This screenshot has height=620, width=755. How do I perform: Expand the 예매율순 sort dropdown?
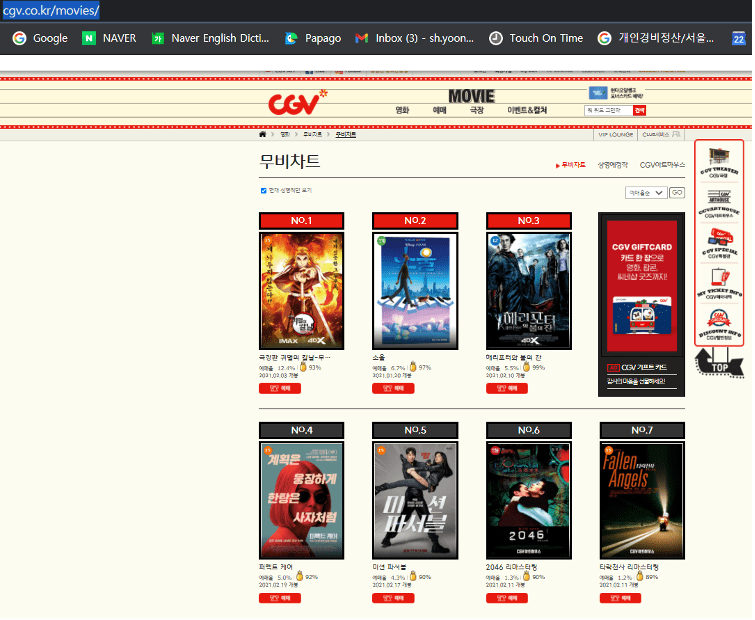(646, 193)
